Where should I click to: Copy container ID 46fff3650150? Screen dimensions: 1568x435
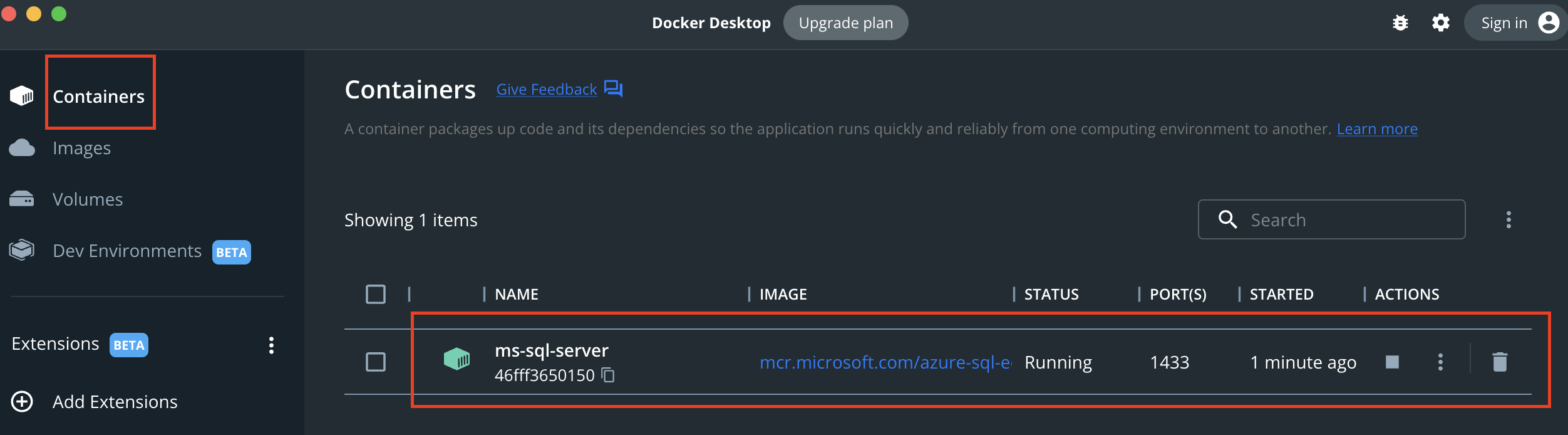(608, 375)
